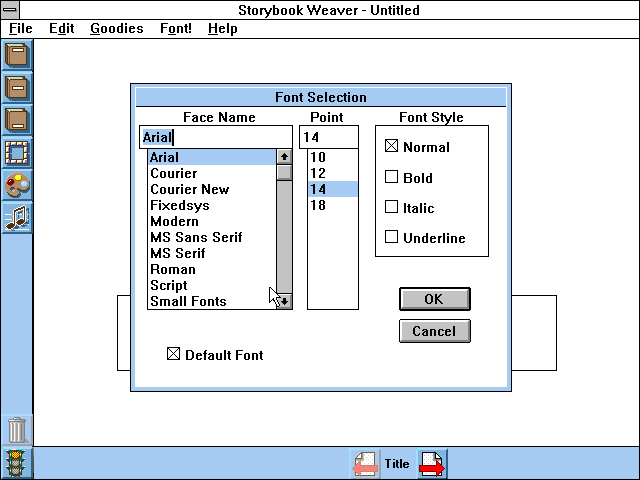The height and width of the screenshot is (480, 640).
Task: Select Courier in the font list
Action: click(x=211, y=173)
